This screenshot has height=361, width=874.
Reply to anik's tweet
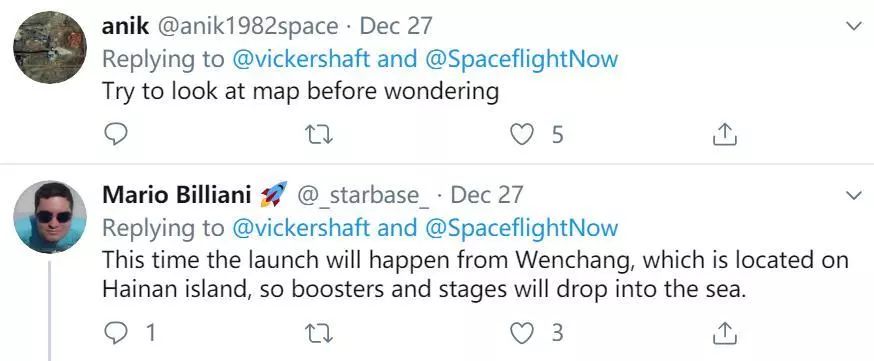[x=116, y=134]
